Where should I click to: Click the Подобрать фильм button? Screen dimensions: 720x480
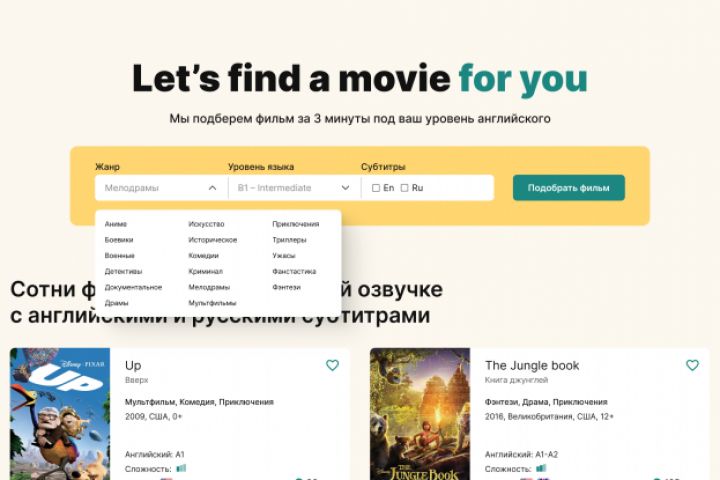point(568,188)
